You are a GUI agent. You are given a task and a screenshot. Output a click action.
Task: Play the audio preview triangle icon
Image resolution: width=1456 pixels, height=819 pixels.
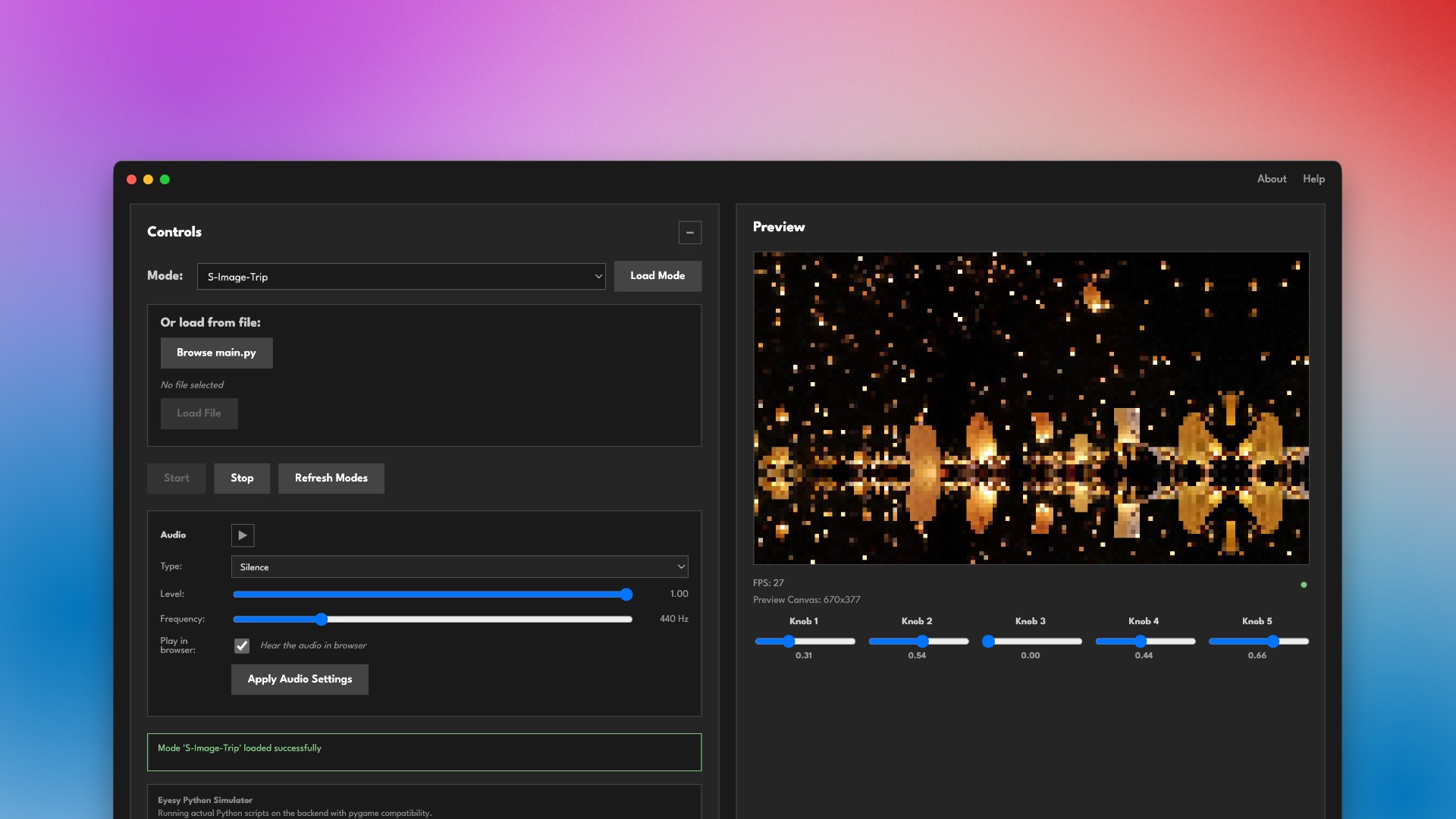coord(243,535)
